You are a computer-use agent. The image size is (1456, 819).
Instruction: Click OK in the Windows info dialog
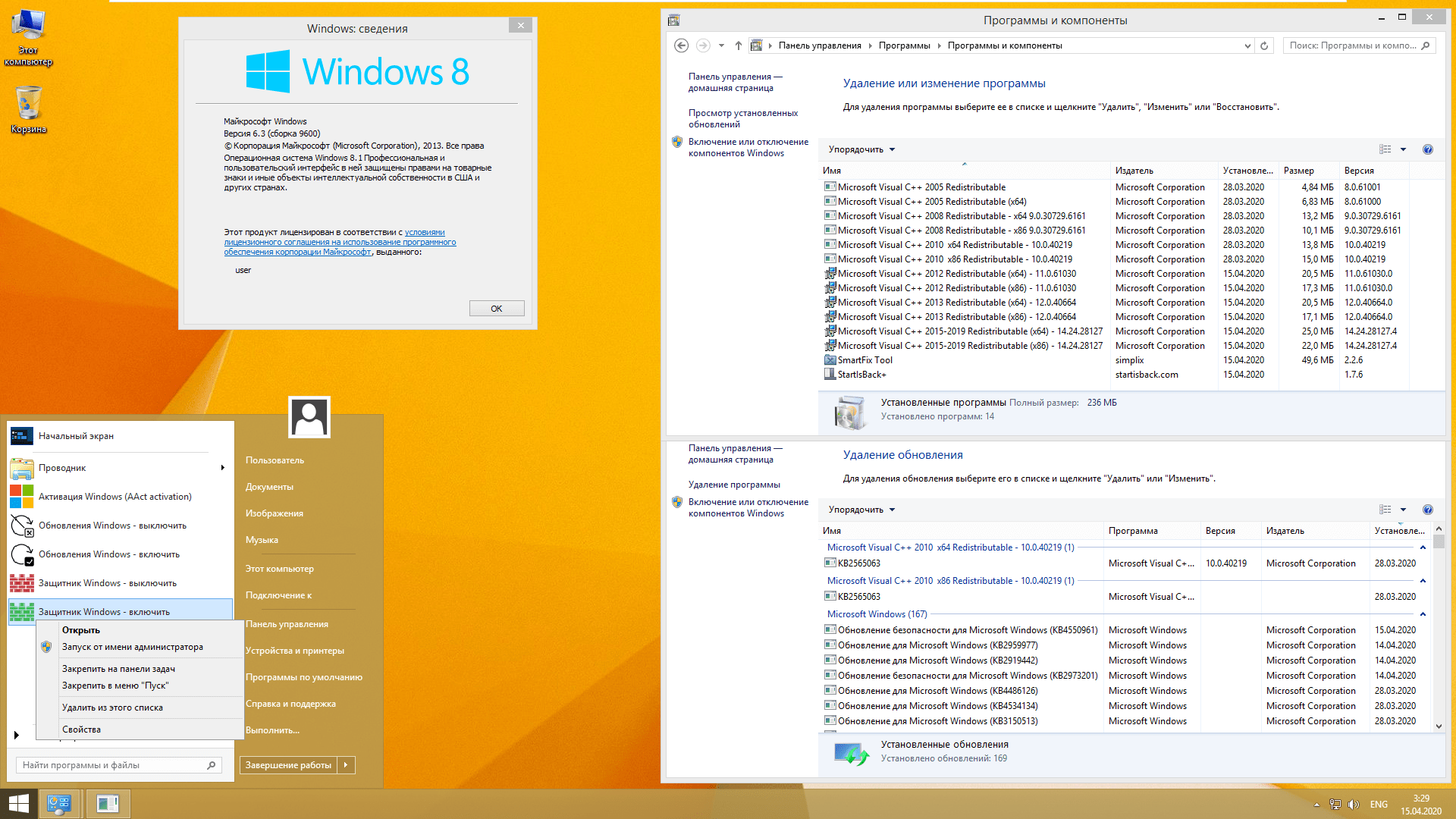coord(496,309)
